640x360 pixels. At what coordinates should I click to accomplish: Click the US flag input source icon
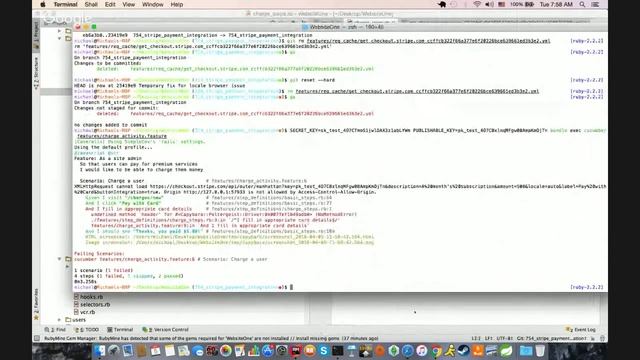[502, 4]
